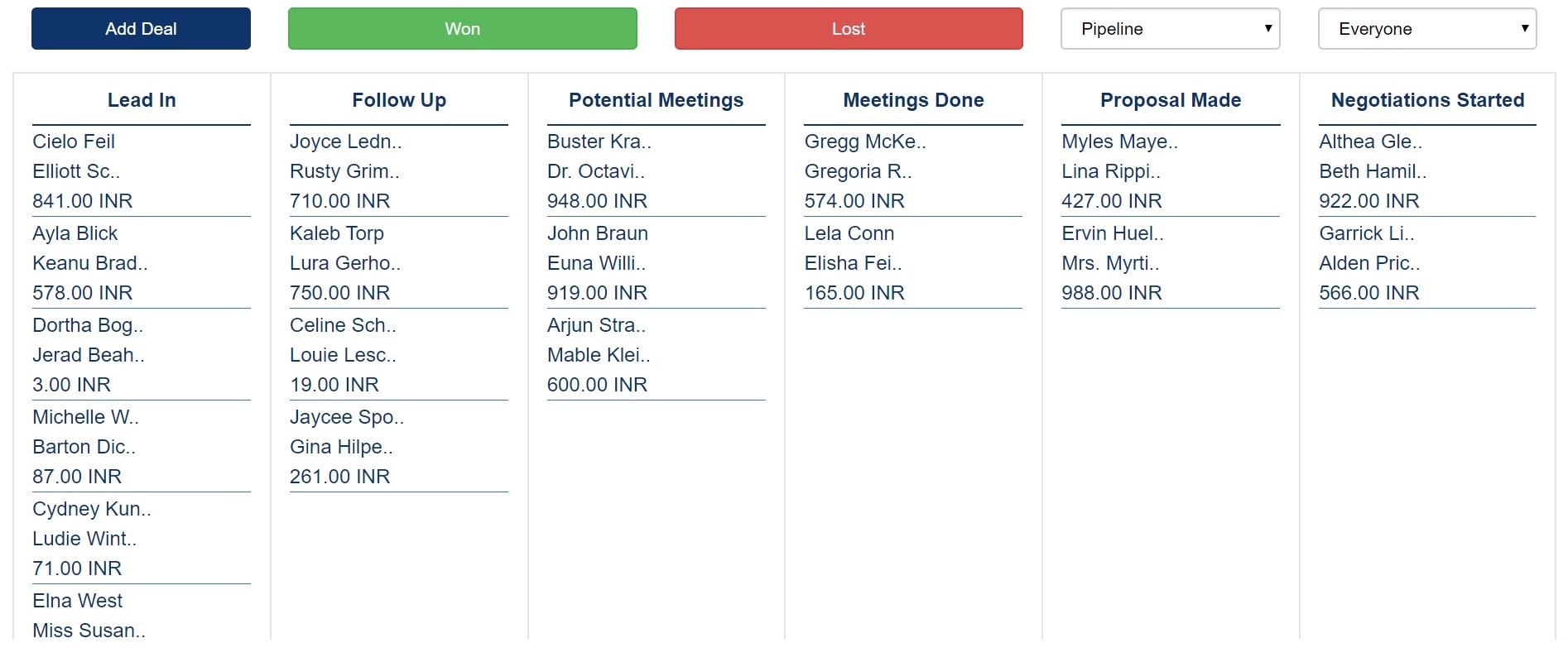
Task: Open the Everyone filter dropdown
Action: [x=1426, y=28]
